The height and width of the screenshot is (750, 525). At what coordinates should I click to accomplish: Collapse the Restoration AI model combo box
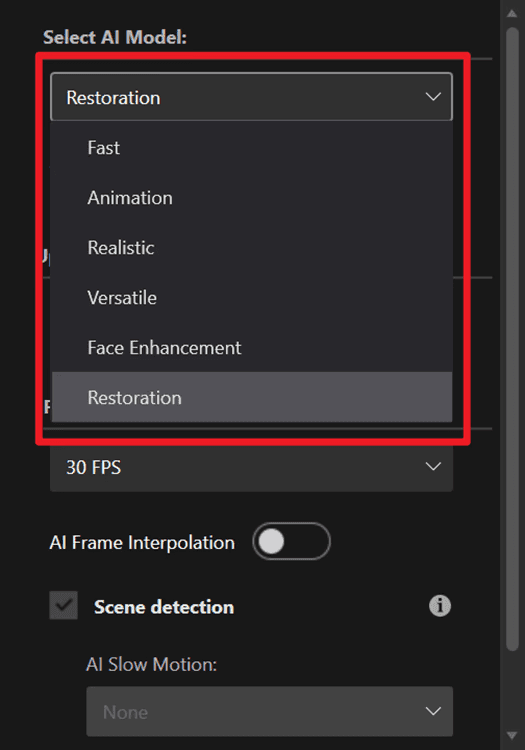click(x=252, y=97)
